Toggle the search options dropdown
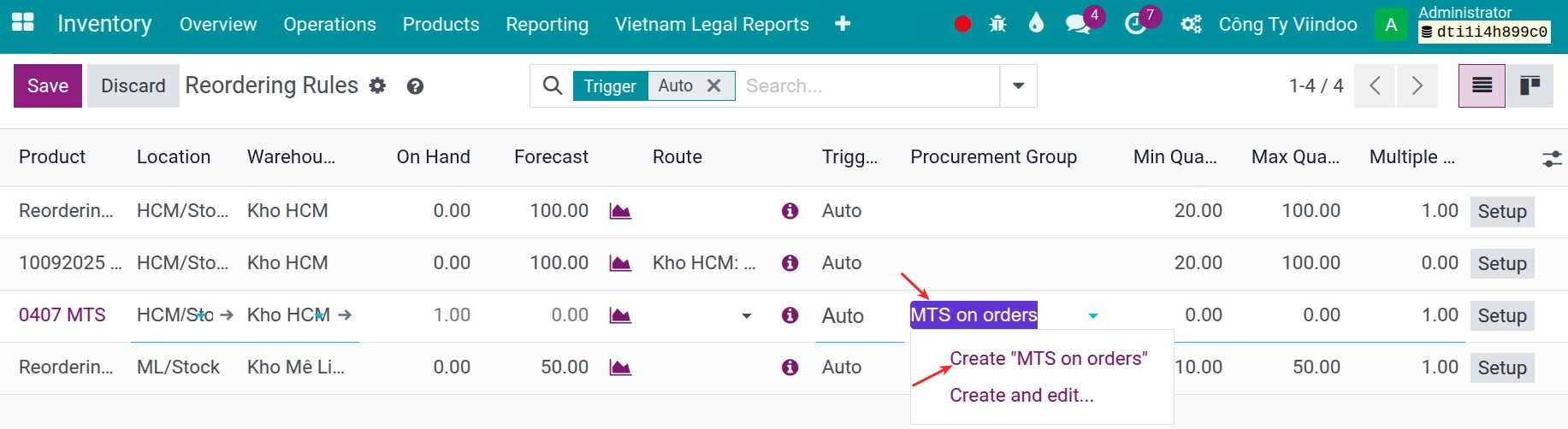 [1018, 85]
